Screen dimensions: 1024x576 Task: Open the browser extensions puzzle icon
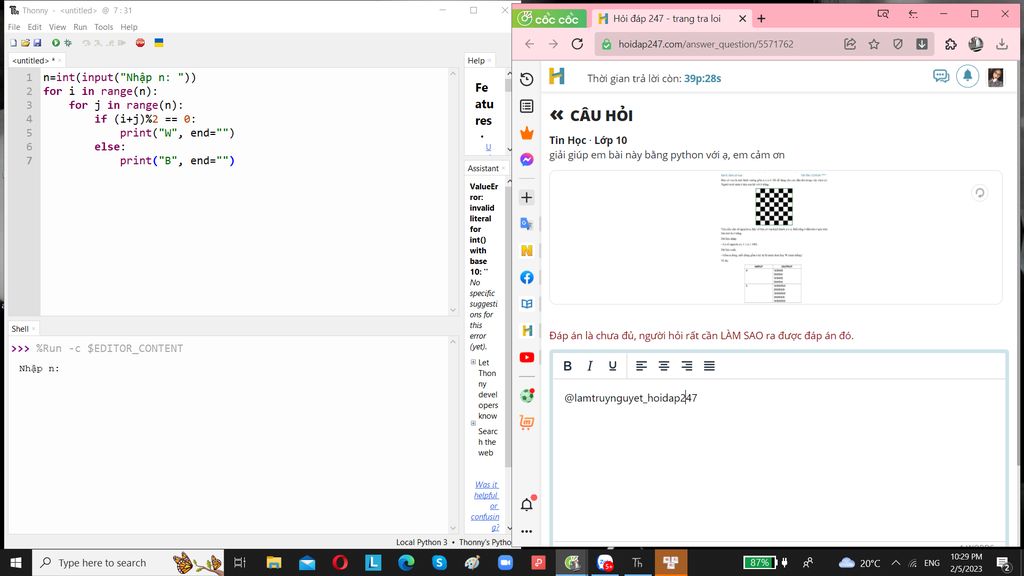click(951, 44)
